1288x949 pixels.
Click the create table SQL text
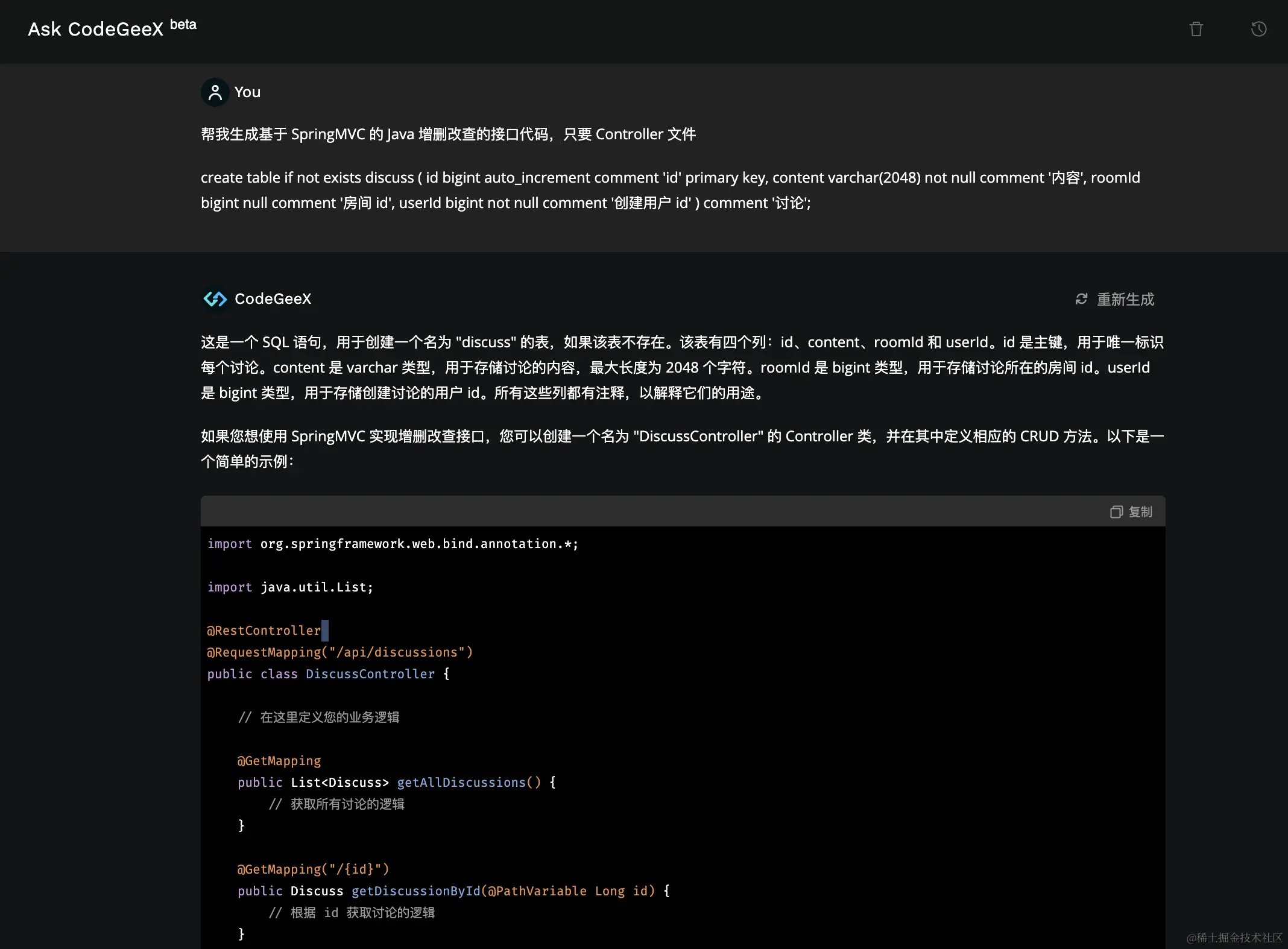coord(671,190)
